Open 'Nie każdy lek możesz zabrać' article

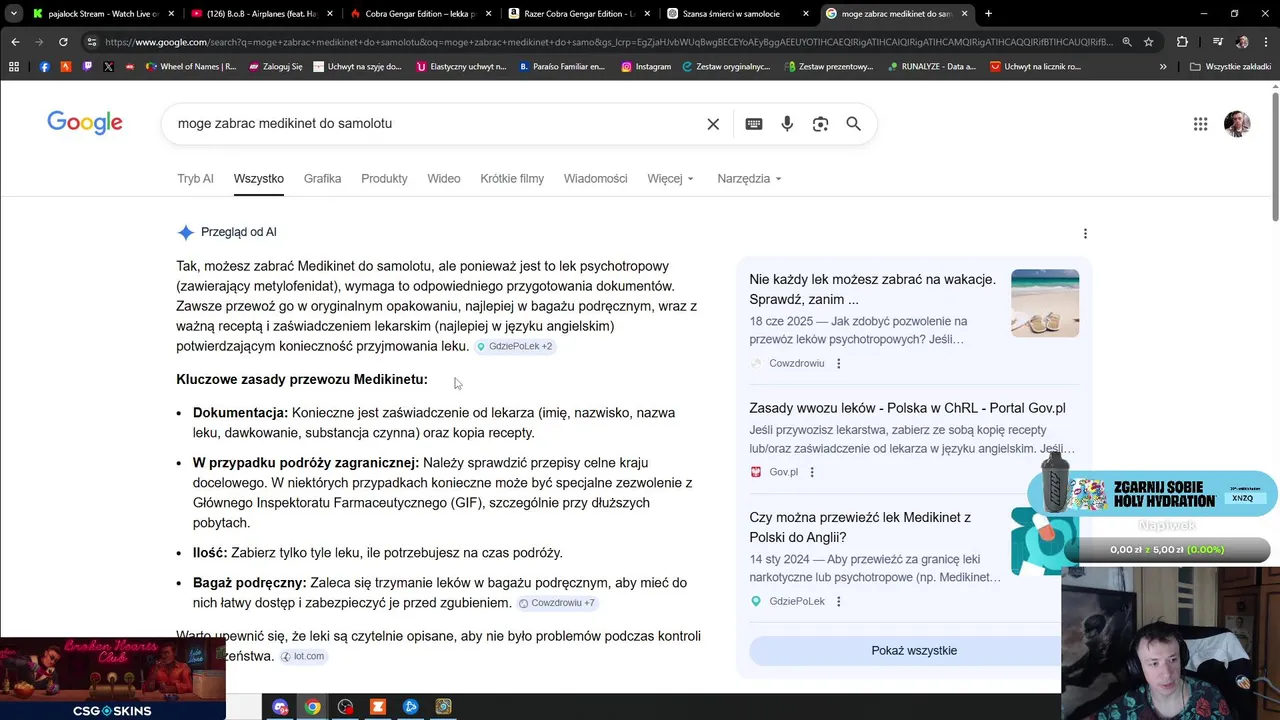point(872,289)
